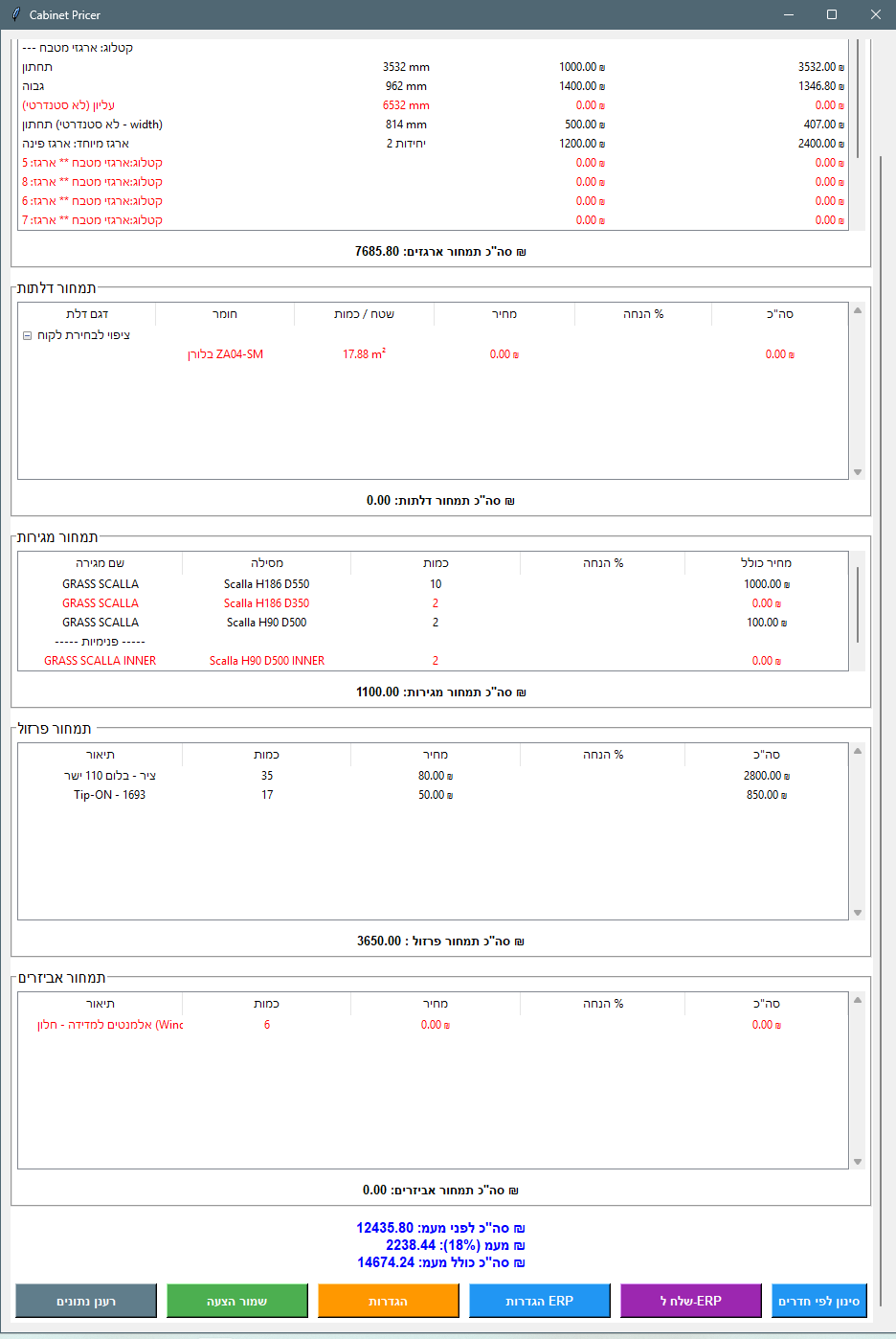Screen dimensions: 896x1339
Task: Select the ארגז פינה special cabinet row
Action: (434, 144)
